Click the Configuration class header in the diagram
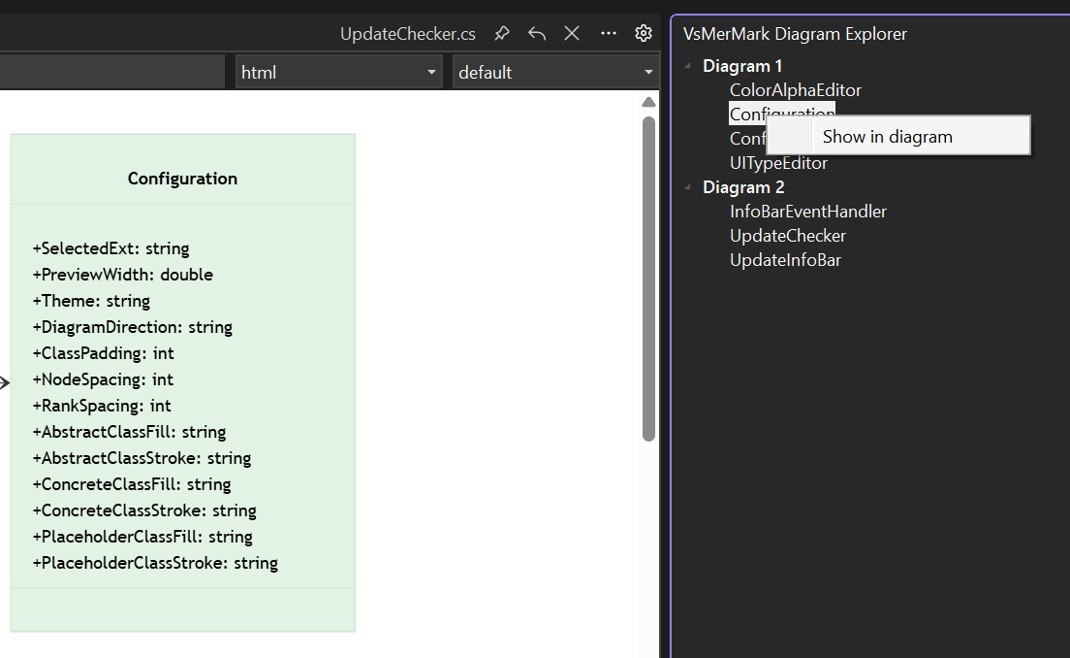The height and width of the screenshot is (658, 1070). coord(182,178)
